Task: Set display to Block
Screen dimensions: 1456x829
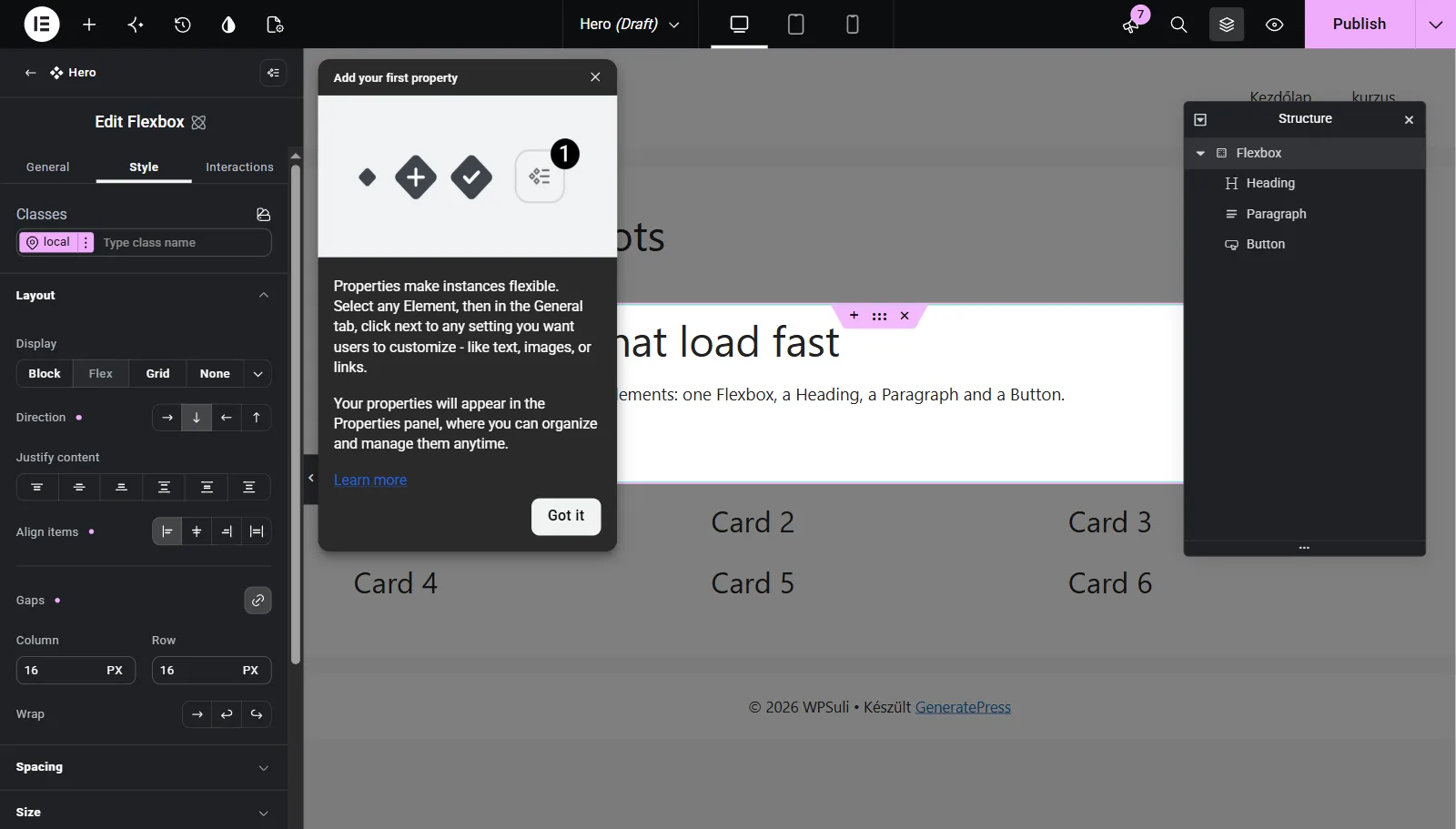Action: pos(45,374)
